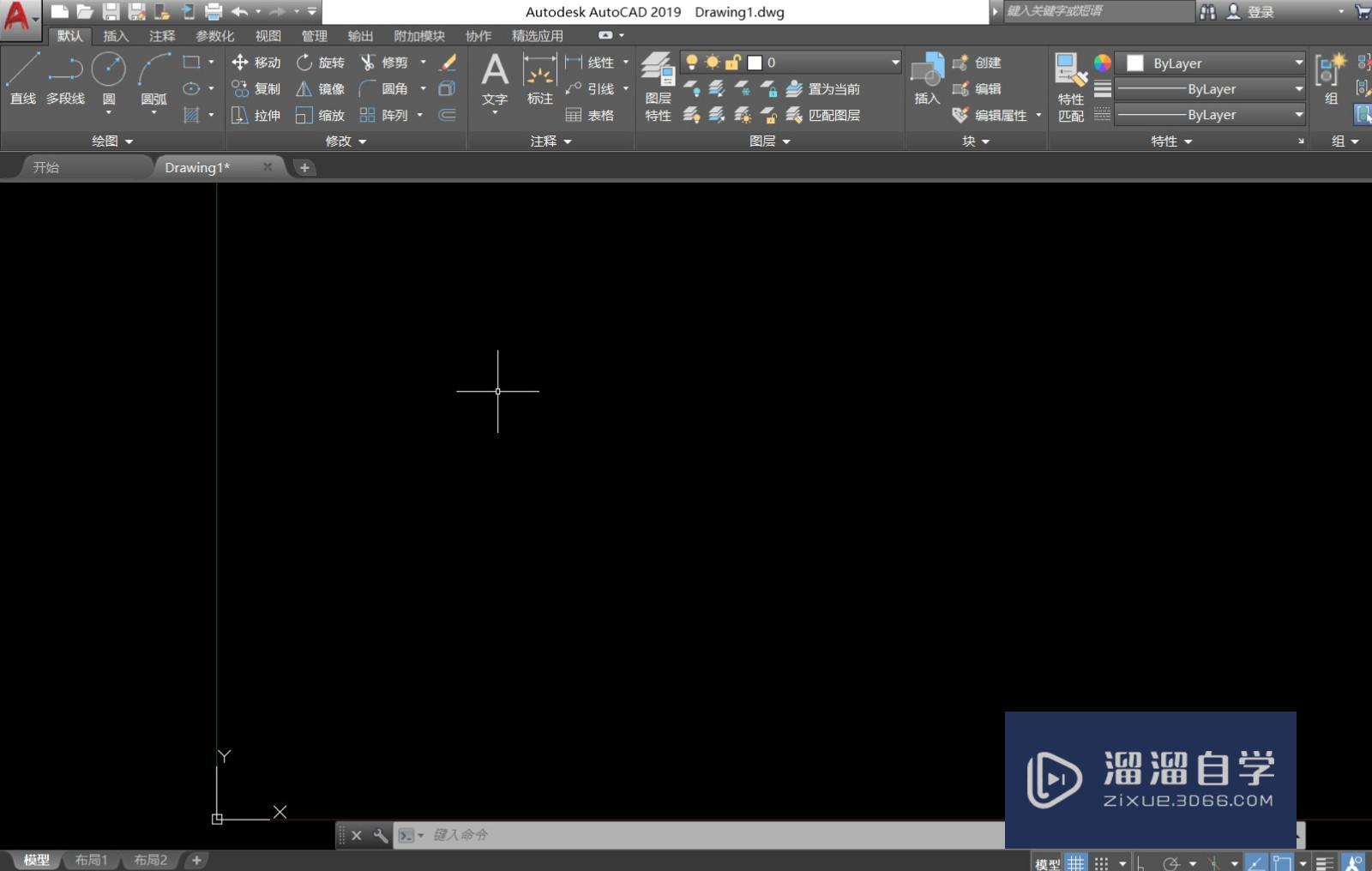
Task: Toggle 2D object snap in status bar
Action: click(1282, 863)
